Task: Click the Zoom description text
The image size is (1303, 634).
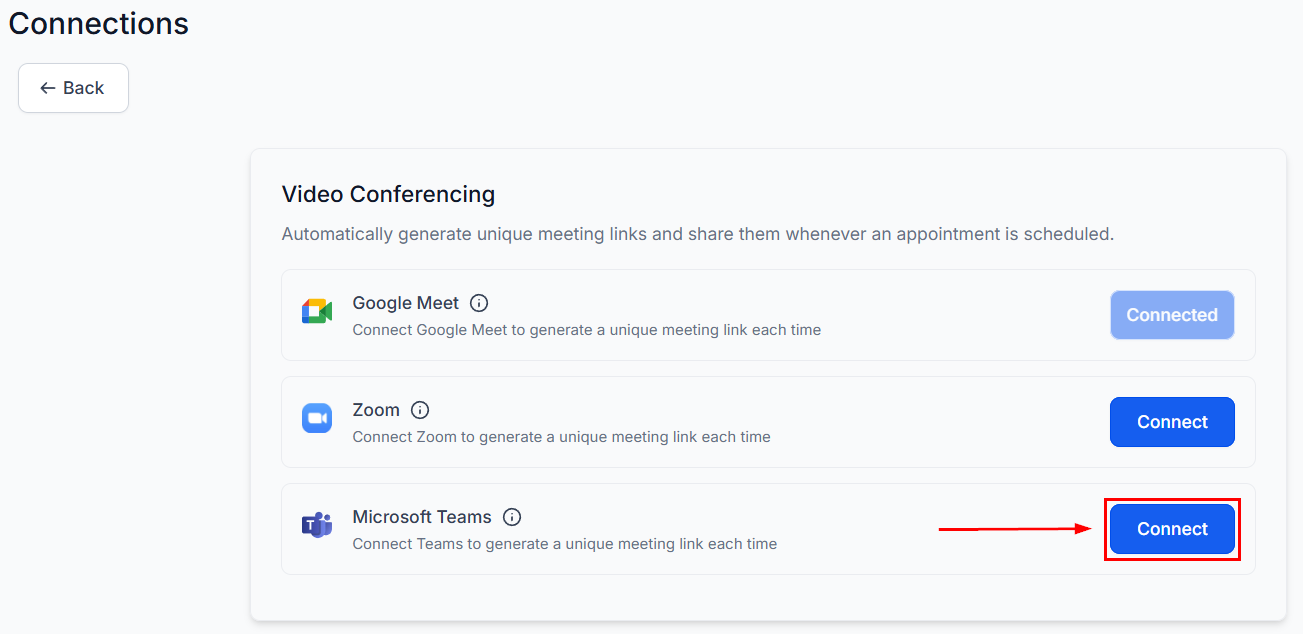Action: [x=561, y=437]
